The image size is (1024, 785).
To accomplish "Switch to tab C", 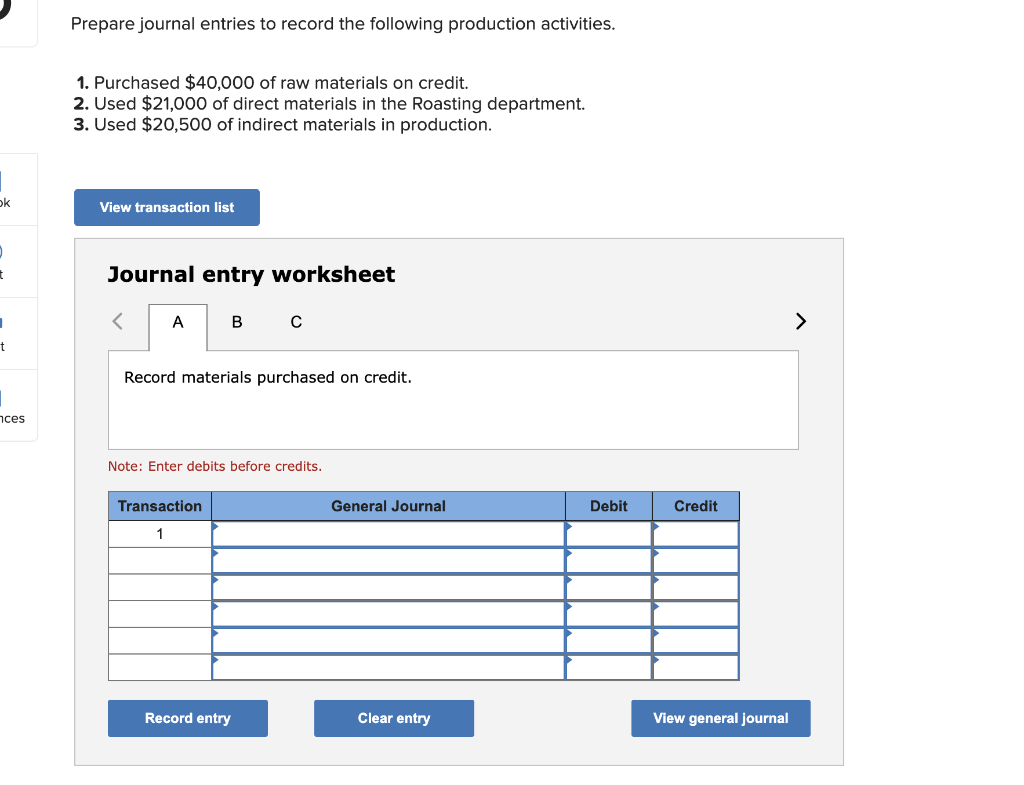I will pos(294,322).
